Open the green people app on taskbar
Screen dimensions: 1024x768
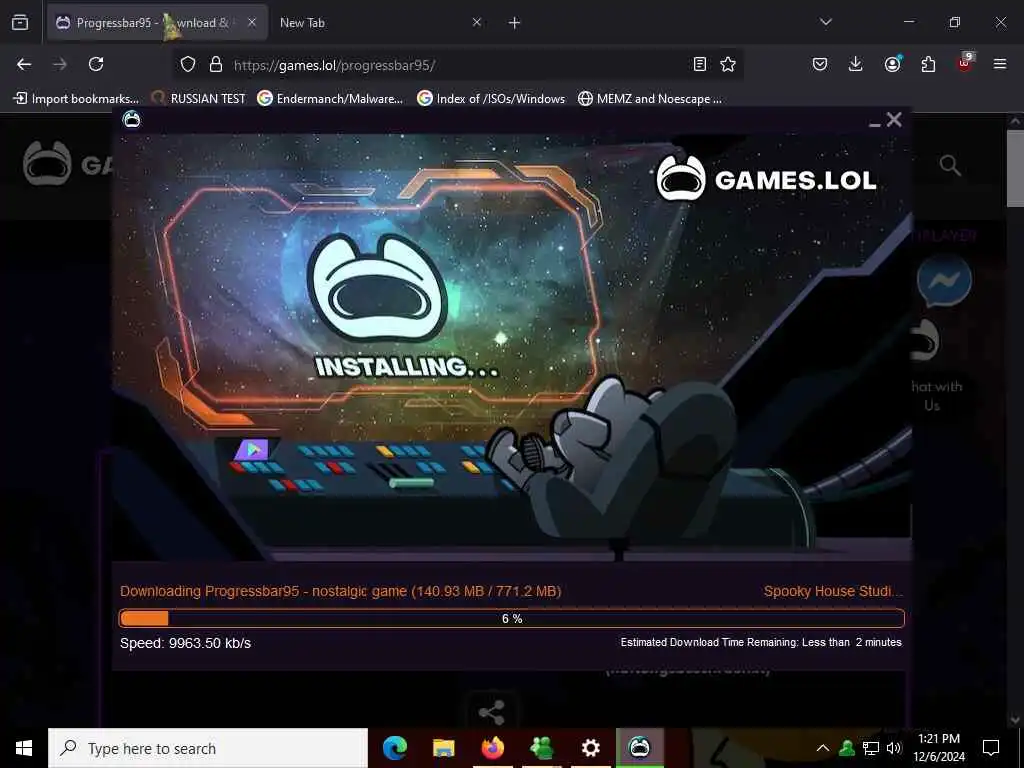pyautogui.click(x=541, y=748)
